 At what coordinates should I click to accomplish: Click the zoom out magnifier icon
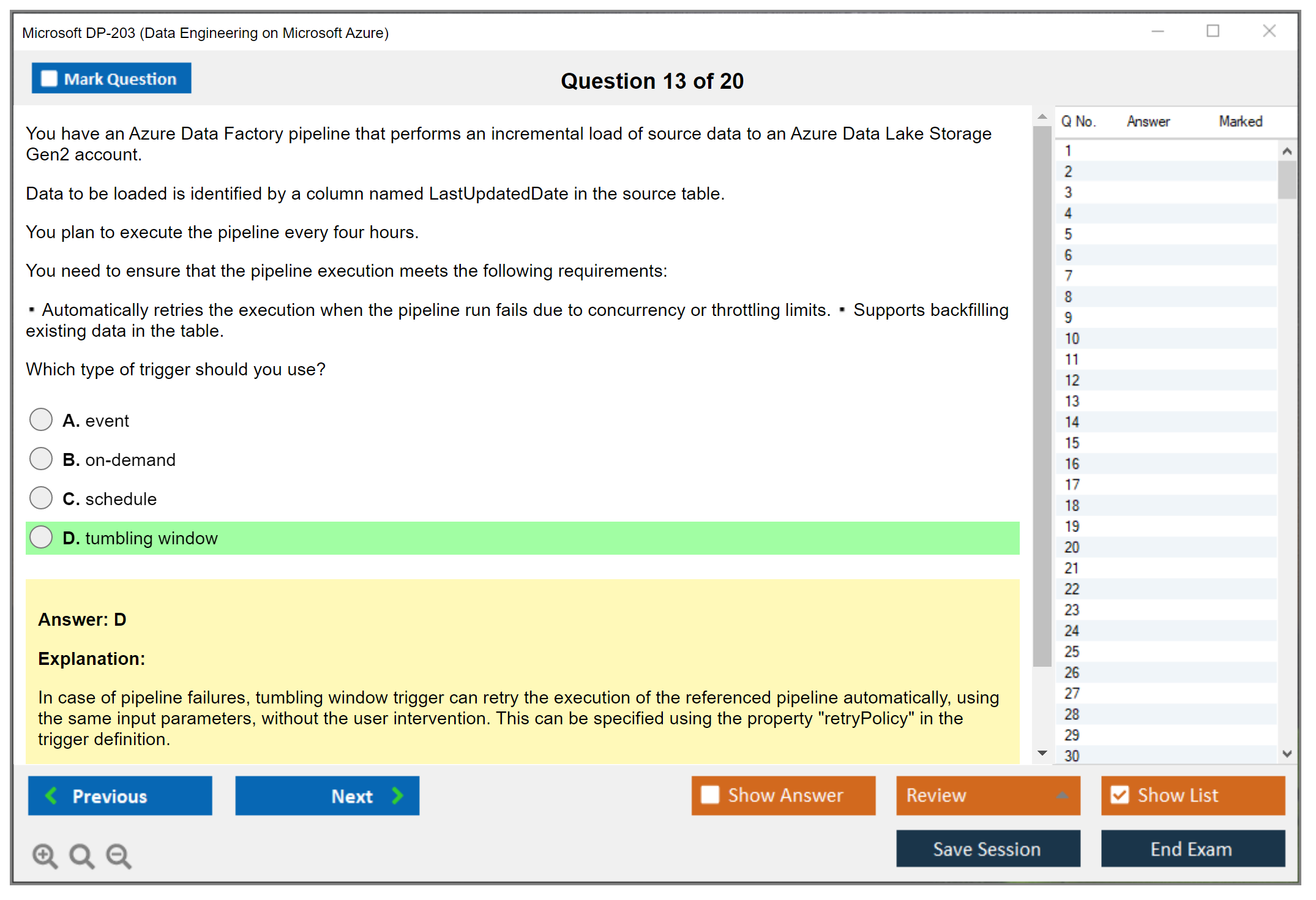click(118, 855)
